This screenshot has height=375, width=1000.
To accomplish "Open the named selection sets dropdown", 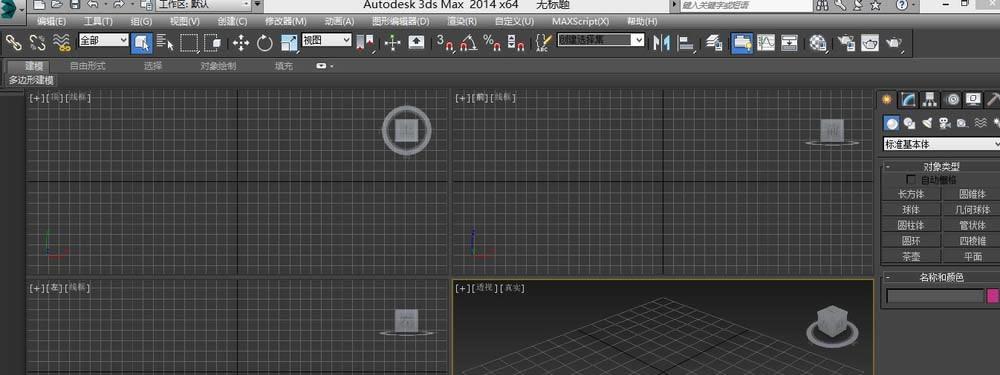I will click(x=601, y=40).
